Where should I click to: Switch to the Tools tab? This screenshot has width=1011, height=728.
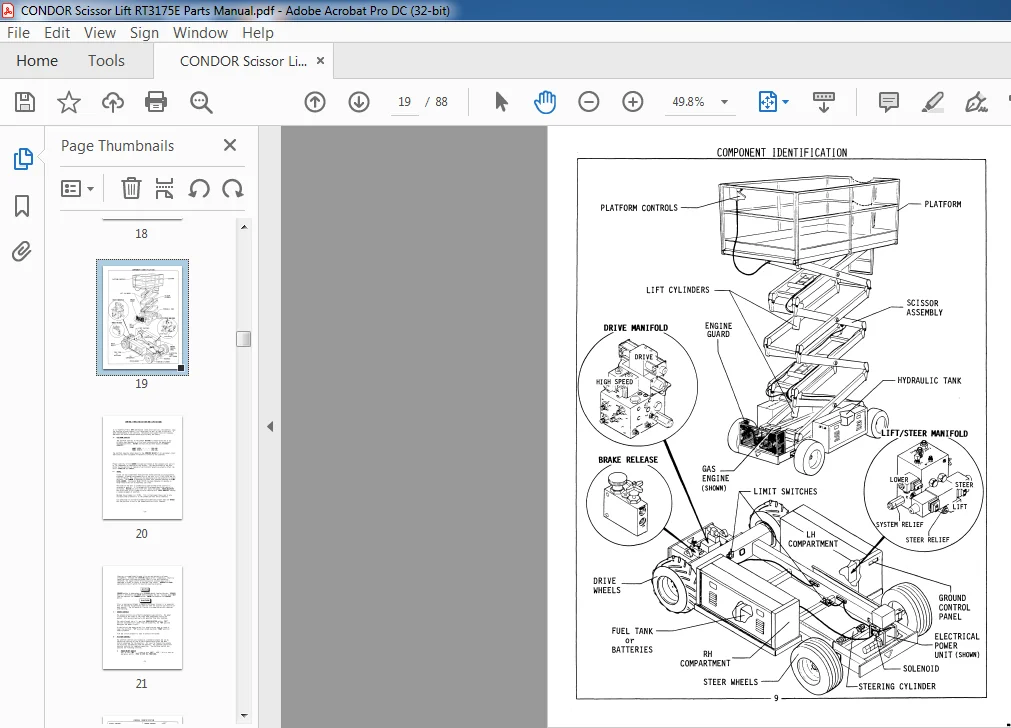[x=106, y=61]
